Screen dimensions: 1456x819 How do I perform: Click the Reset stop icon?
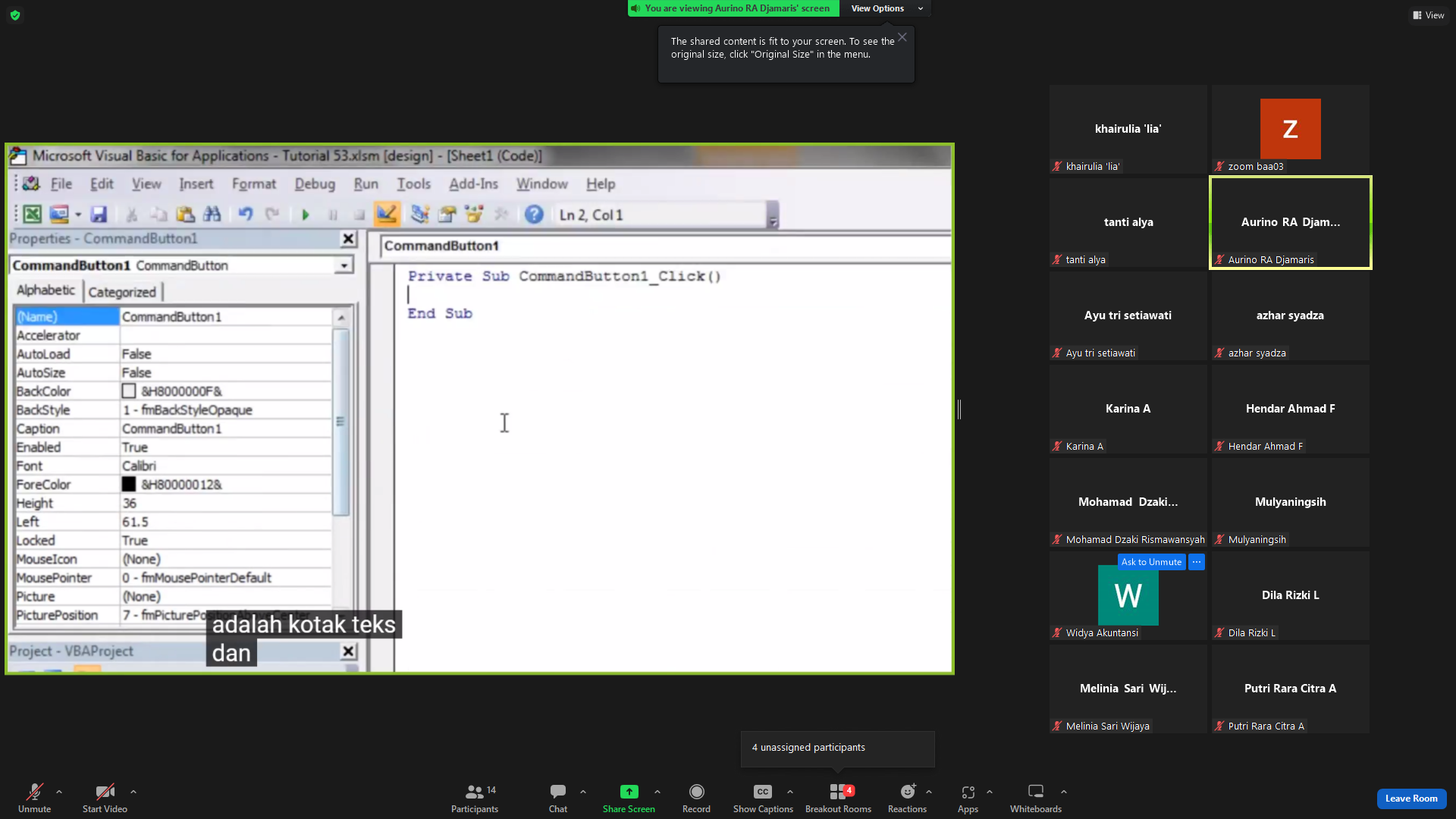(359, 215)
